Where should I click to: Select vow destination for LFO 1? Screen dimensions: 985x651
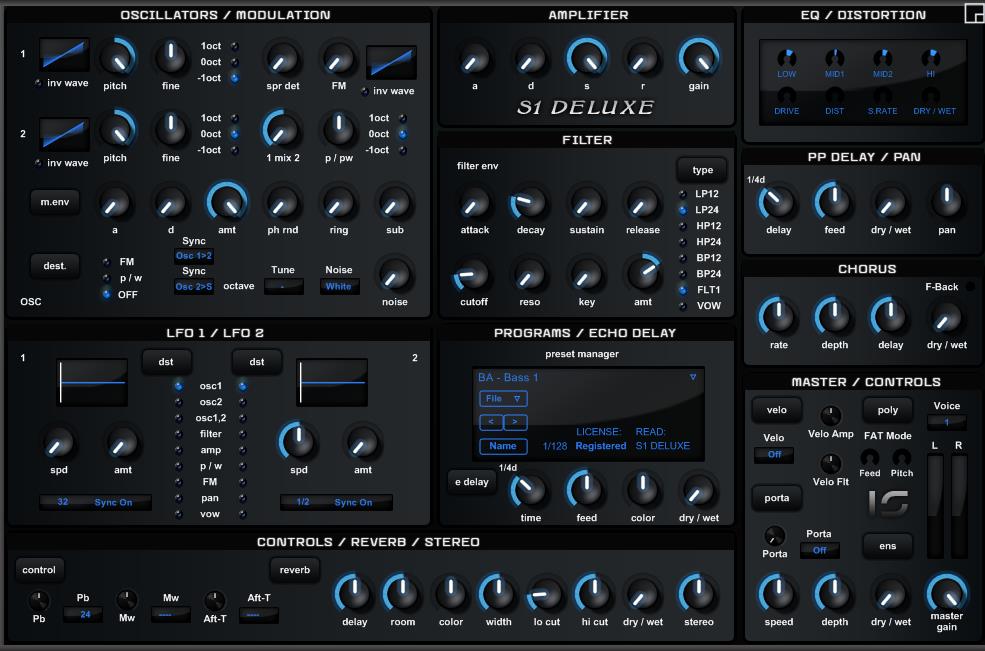[x=178, y=514]
